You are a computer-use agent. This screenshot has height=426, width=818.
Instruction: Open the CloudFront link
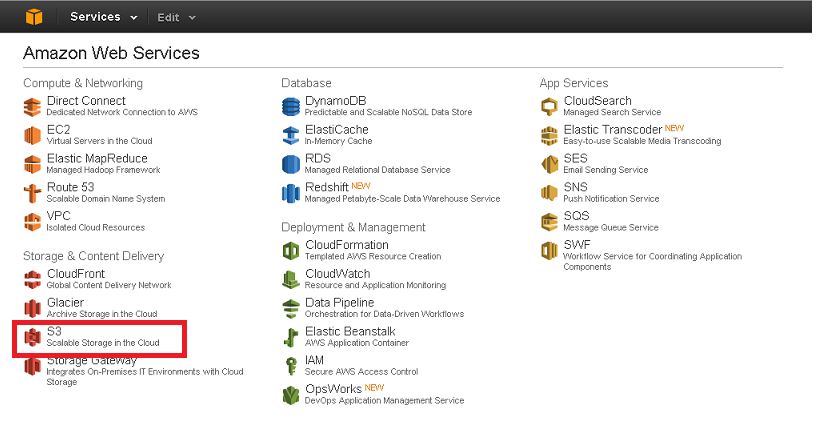(x=76, y=273)
